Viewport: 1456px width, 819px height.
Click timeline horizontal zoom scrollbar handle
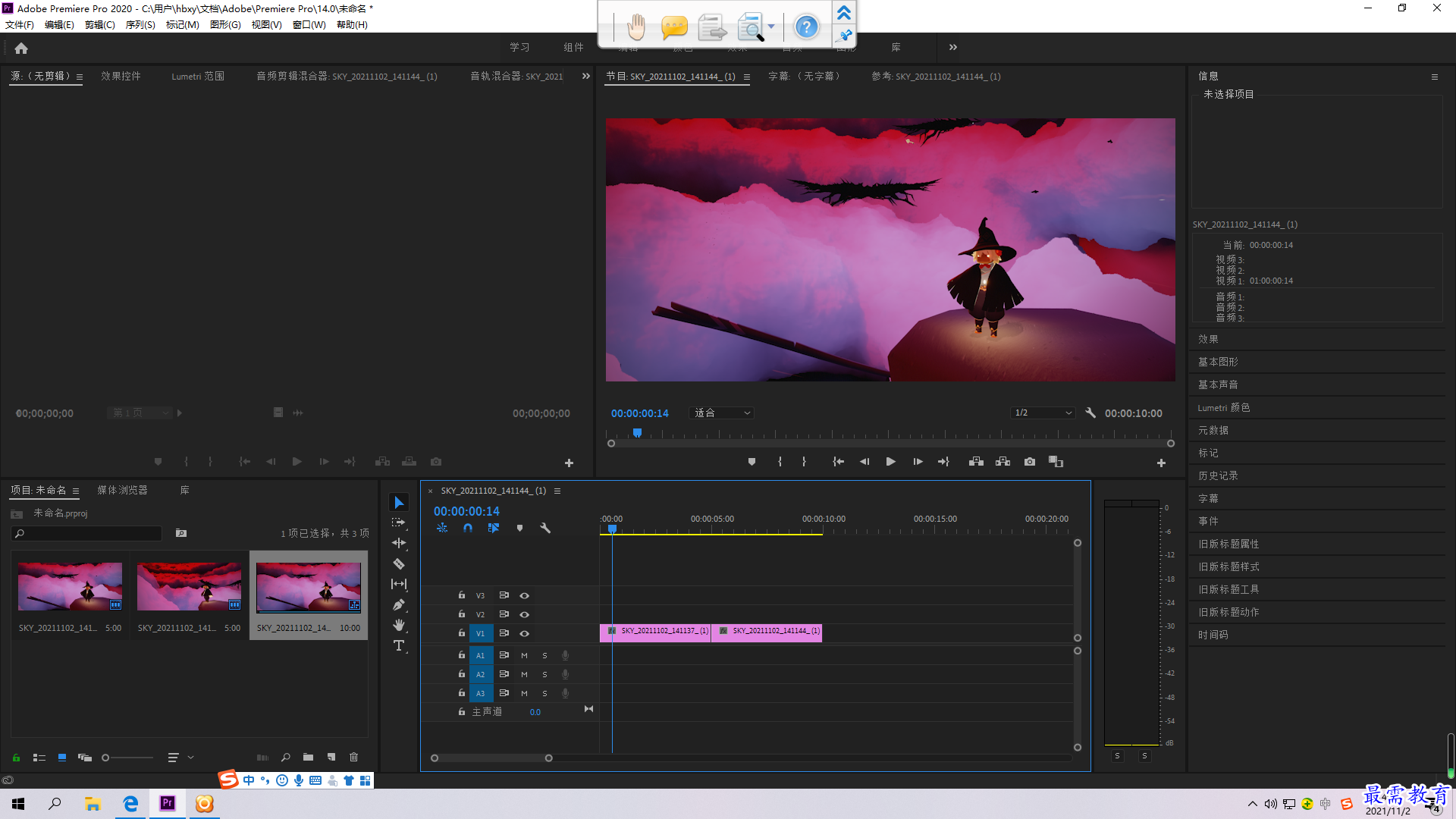coord(549,758)
